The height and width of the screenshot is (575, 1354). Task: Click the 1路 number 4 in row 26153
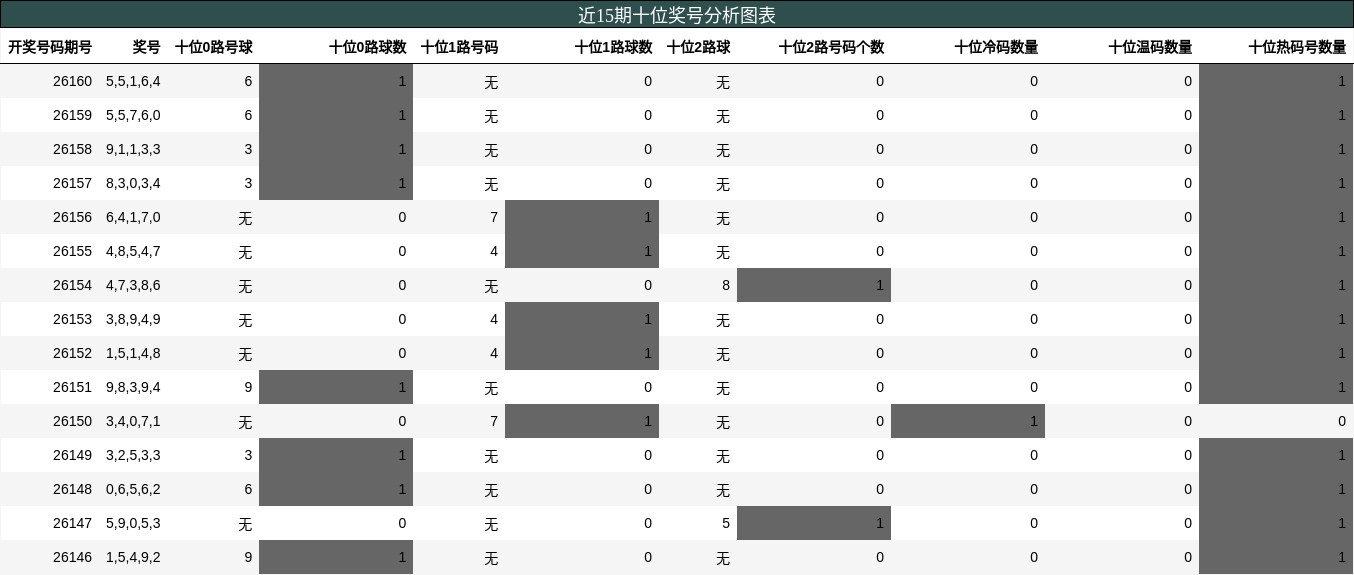(494, 319)
